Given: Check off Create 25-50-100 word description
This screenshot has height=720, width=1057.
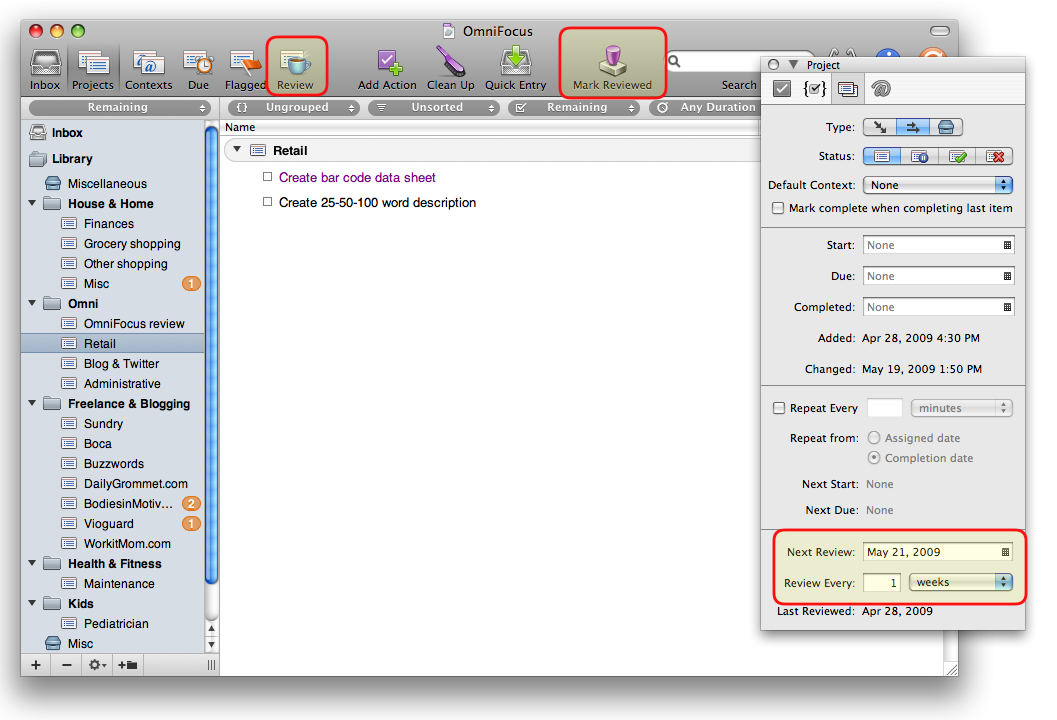Looking at the screenshot, I should coord(268,202).
